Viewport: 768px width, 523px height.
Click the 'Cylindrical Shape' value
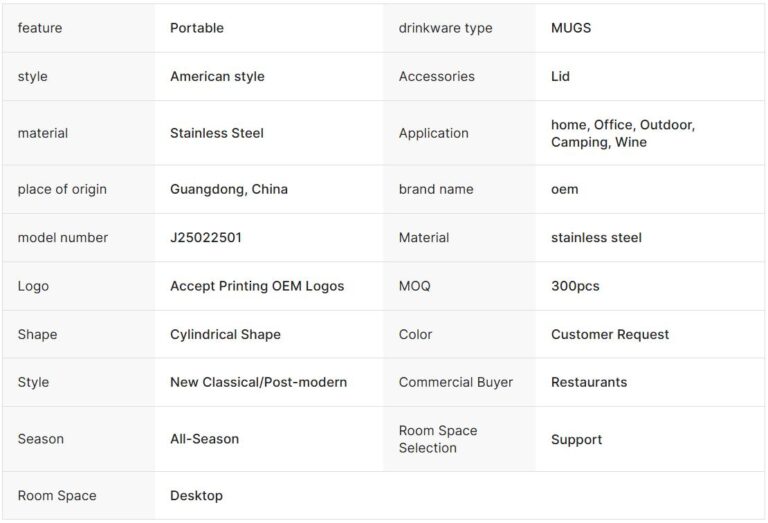tap(225, 334)
